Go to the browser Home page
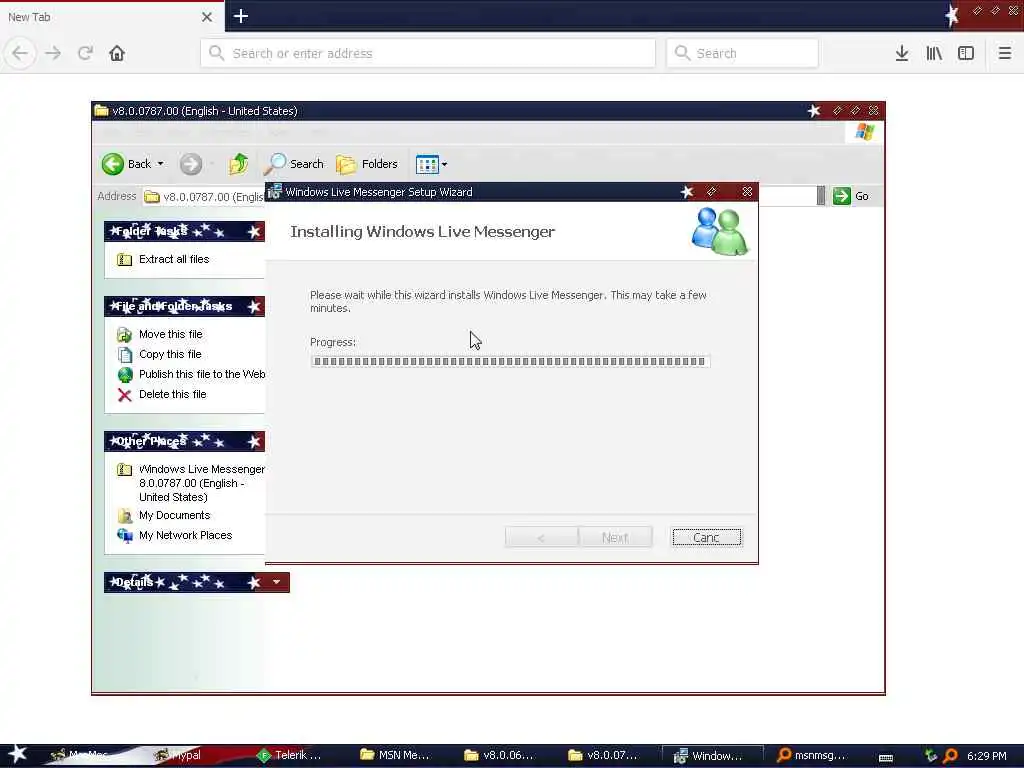 (x=117, y=53)
